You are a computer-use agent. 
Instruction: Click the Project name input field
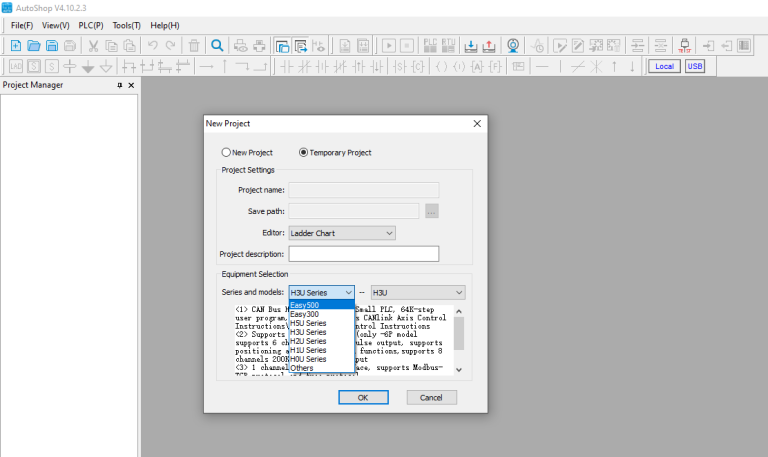[363, 190]
